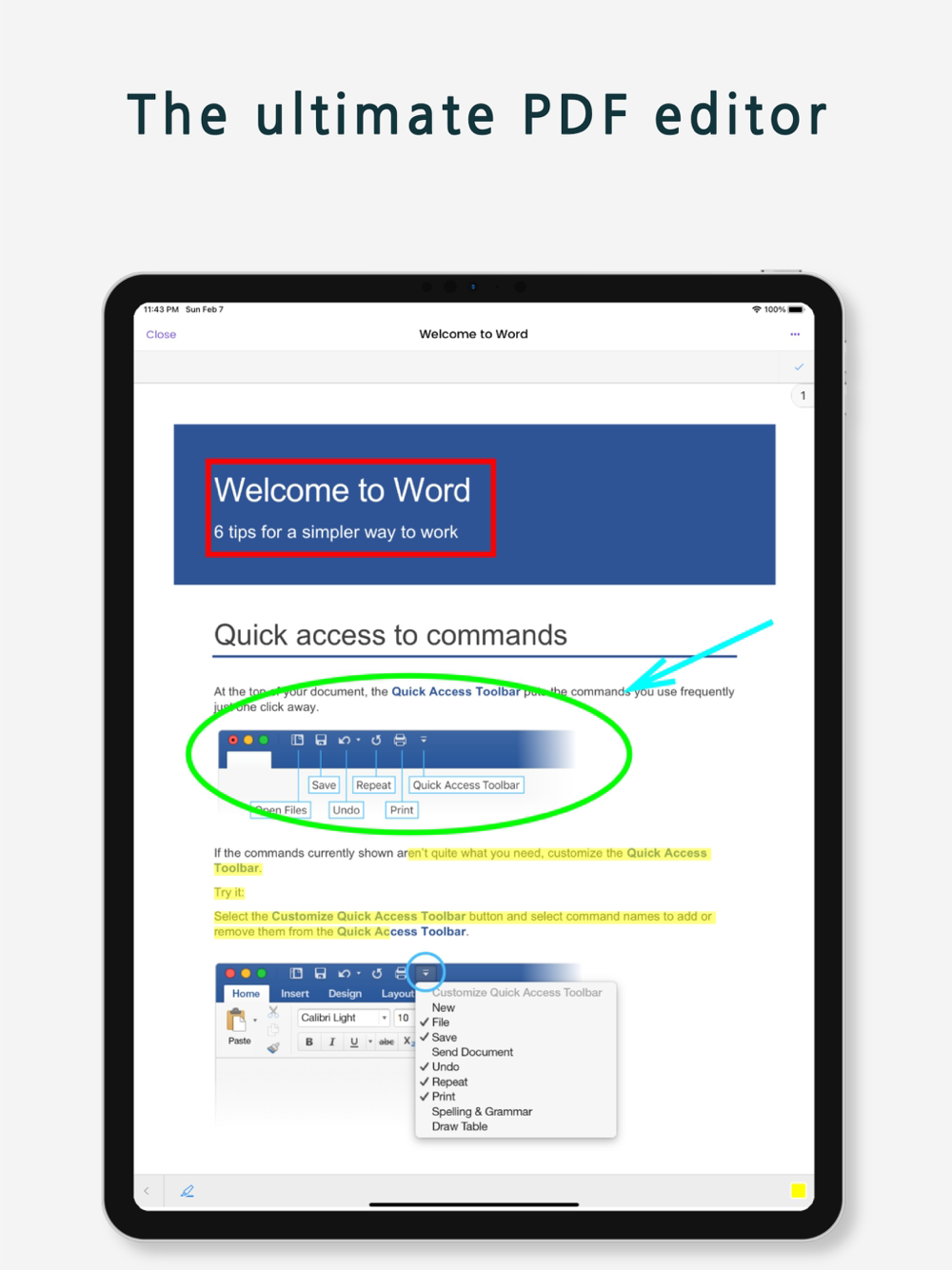This screenshot has height=1270, width=952.
Task: Expand the Paste options arrow
Action: (x=255, y=1021)
